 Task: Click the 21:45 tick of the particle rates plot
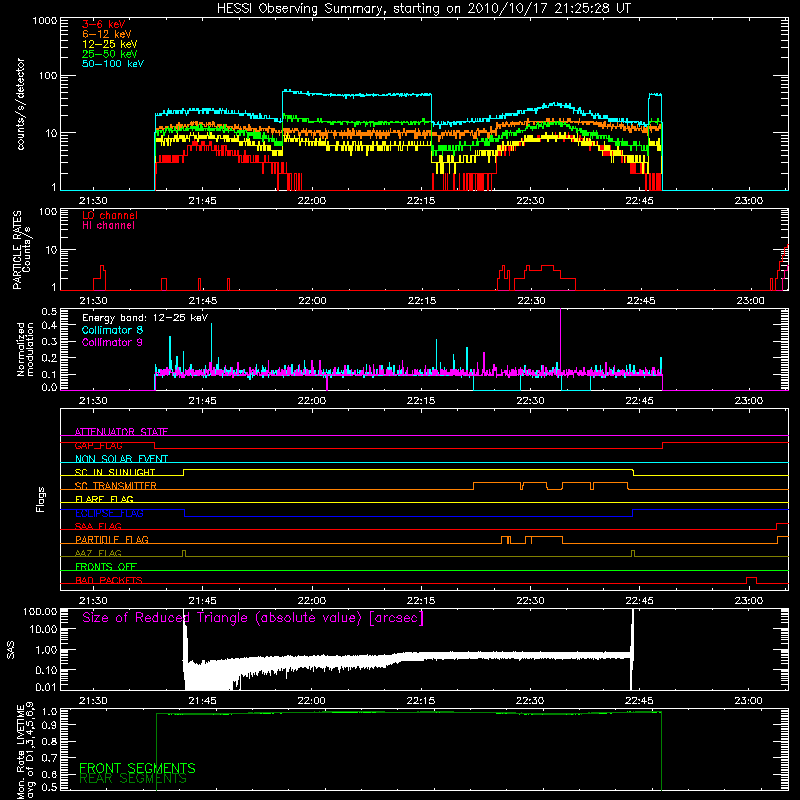tap(203, 301)
